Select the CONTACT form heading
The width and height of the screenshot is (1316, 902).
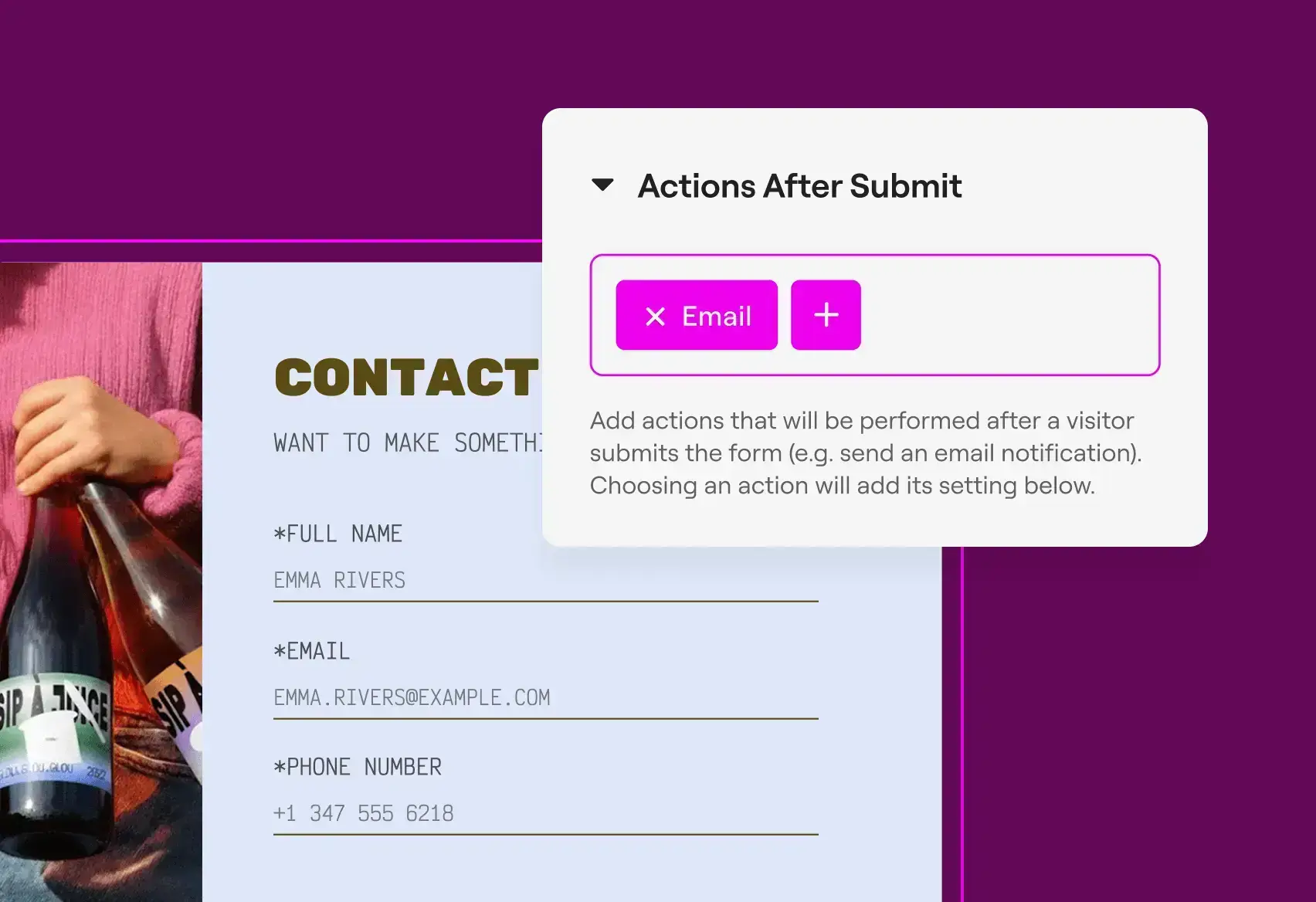tap(406, 378)
